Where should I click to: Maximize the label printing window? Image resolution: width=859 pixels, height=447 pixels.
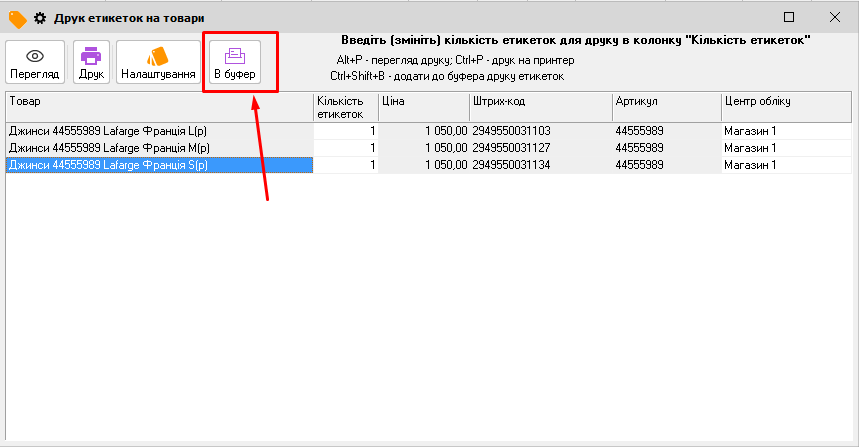point(789,17)
